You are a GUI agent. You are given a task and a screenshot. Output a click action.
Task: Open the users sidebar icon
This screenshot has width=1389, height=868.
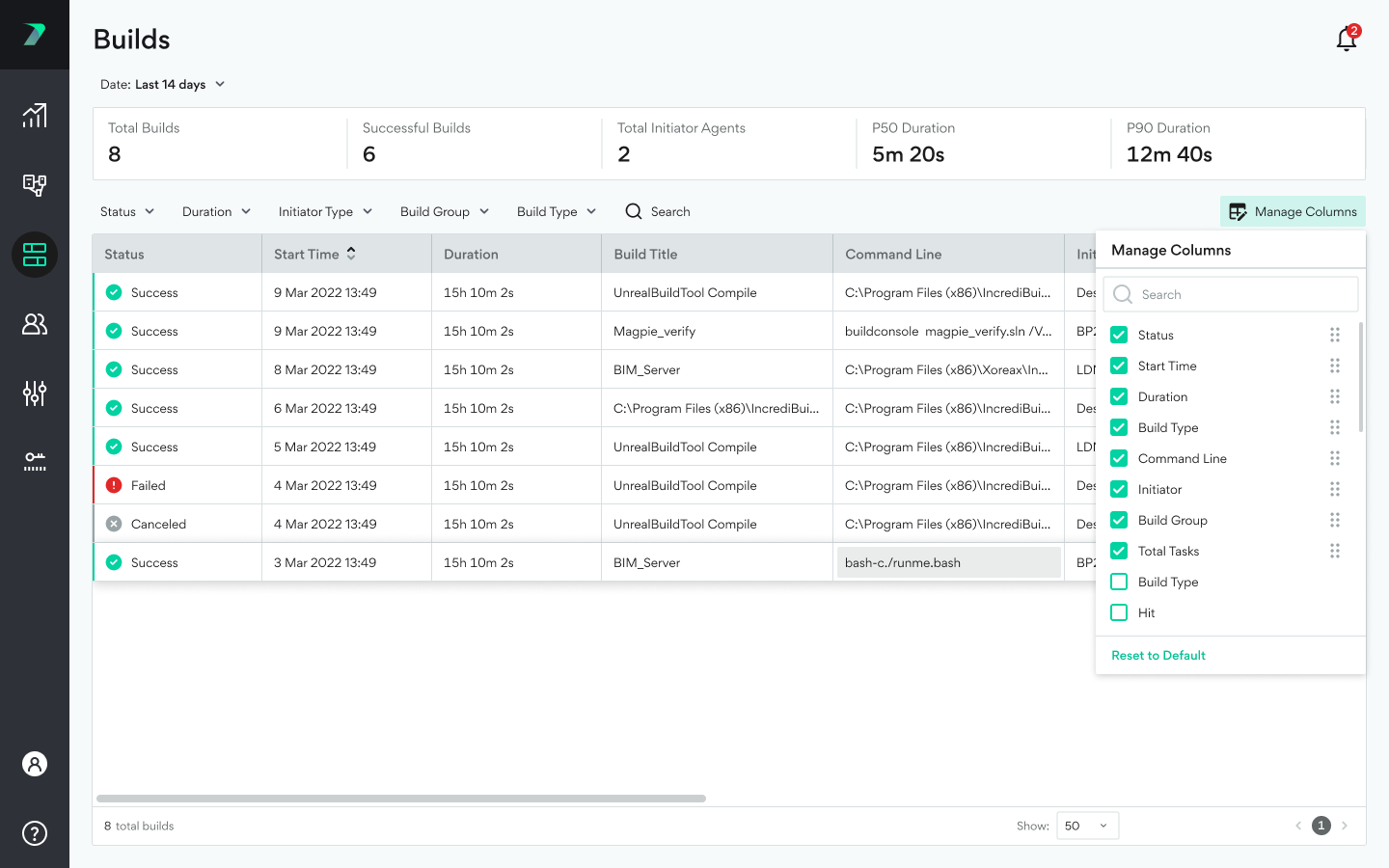(35, 324)
